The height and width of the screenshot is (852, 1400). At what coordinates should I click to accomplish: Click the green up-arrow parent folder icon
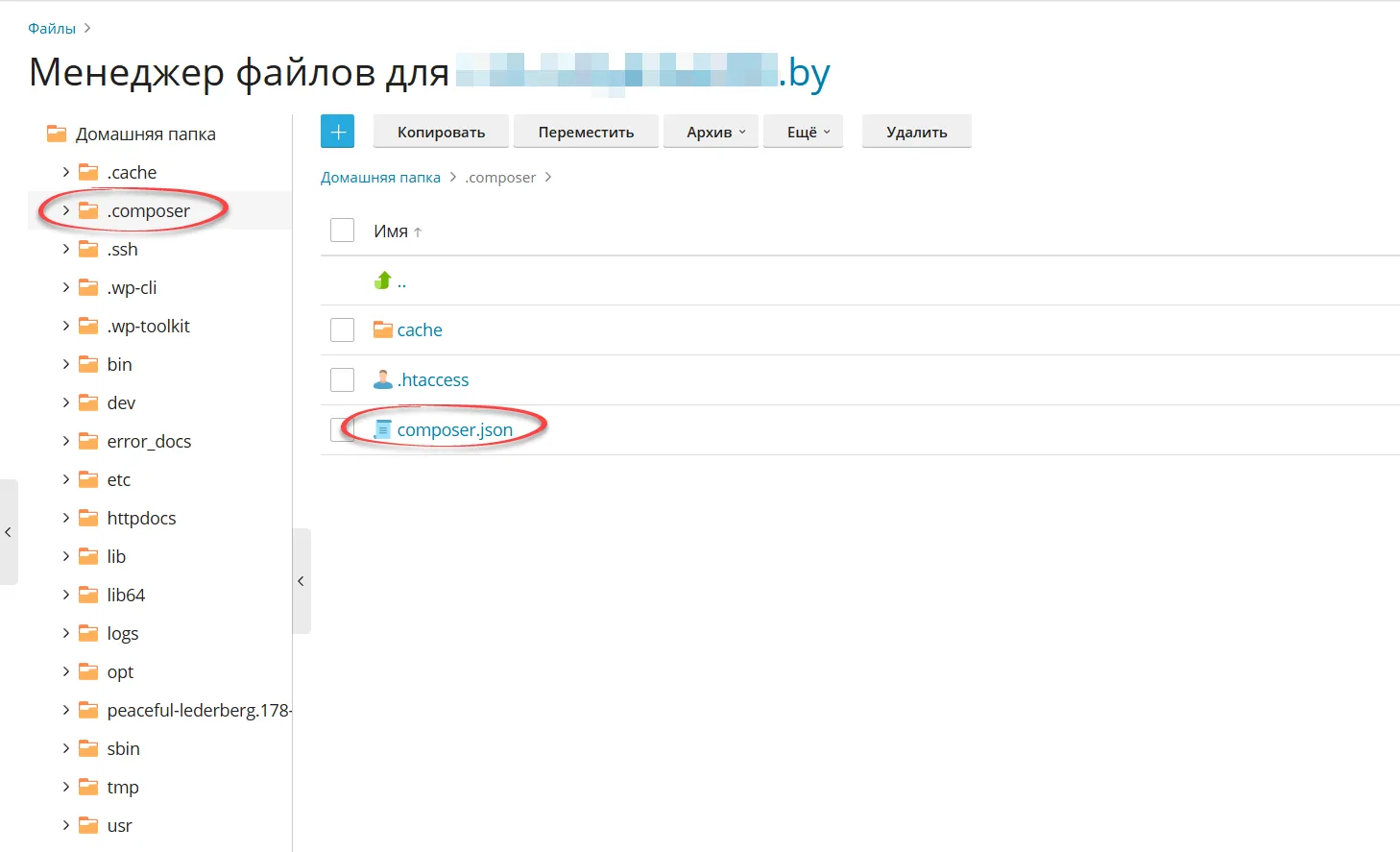pyautogui.click(x=383, y=280)
